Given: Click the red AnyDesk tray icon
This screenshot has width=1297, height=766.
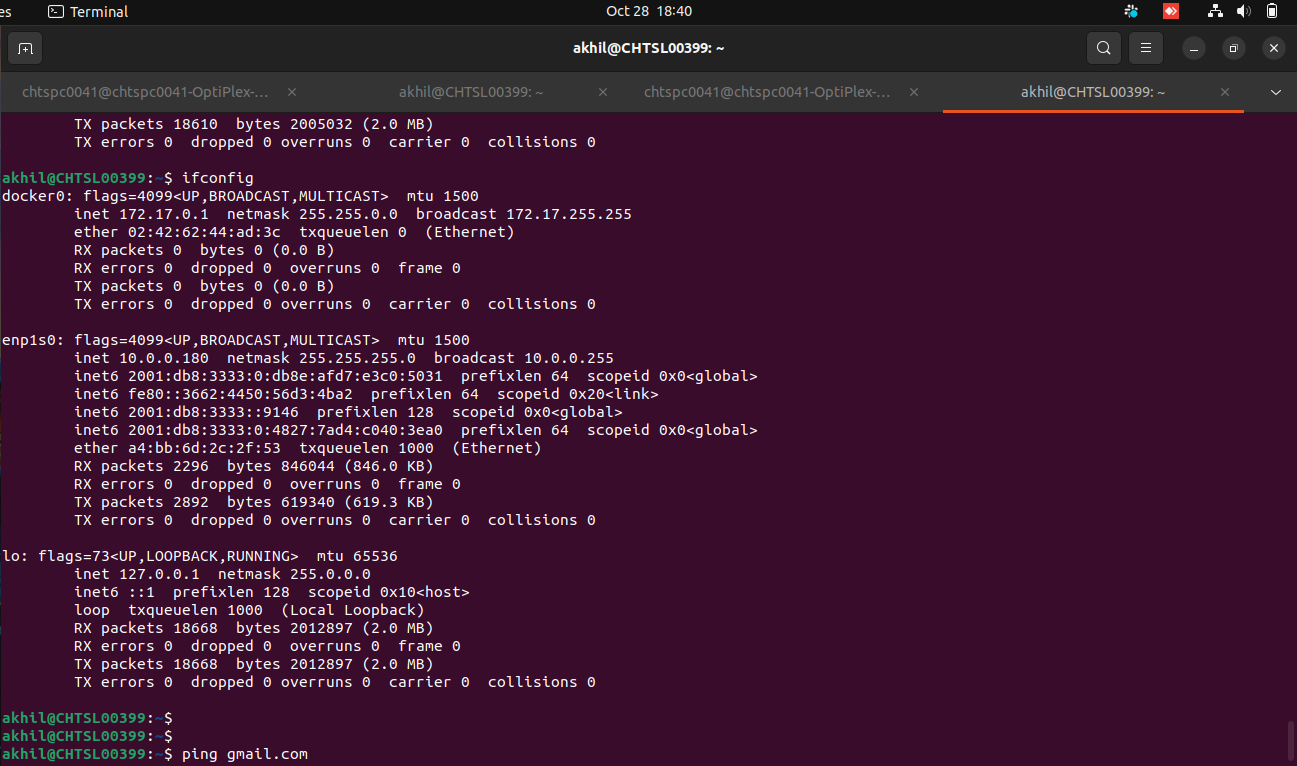Looking at the screenshot, I should point(1171,12).
